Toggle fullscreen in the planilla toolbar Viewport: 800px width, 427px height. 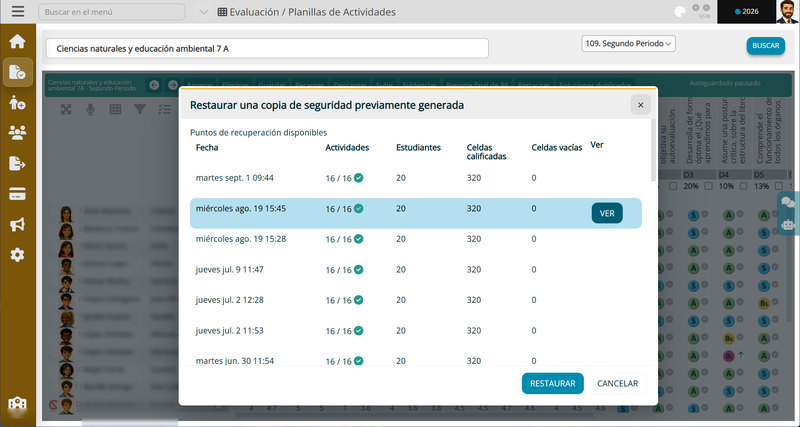(66, 109)
